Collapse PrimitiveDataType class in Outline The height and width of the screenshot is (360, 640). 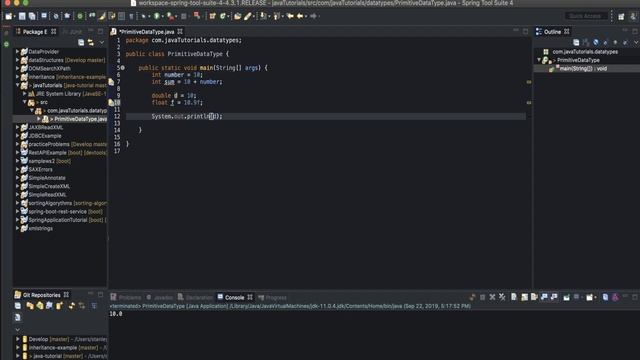click(539, 60)
